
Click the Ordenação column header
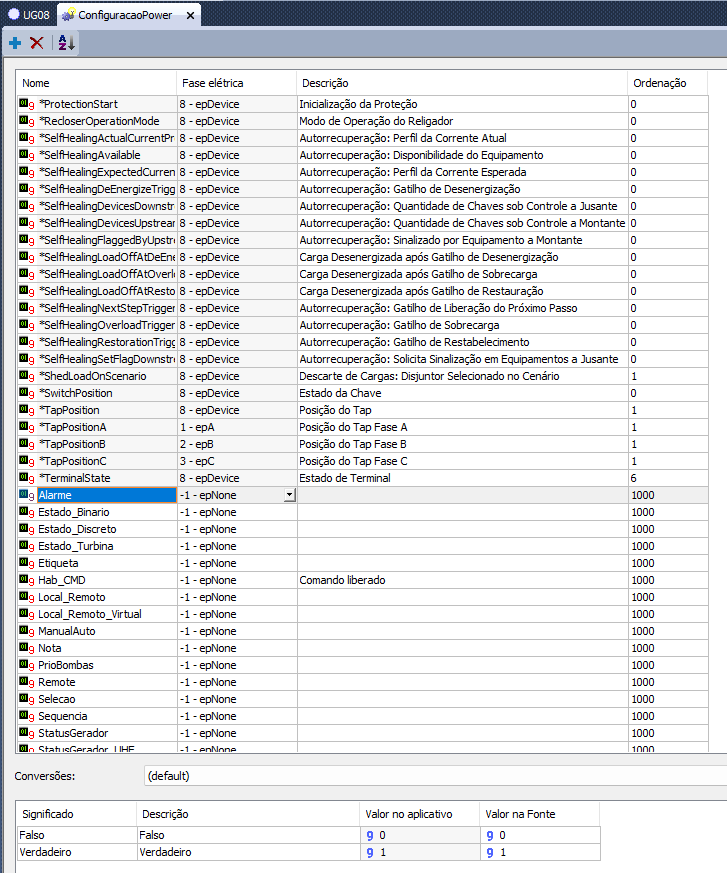667,83
